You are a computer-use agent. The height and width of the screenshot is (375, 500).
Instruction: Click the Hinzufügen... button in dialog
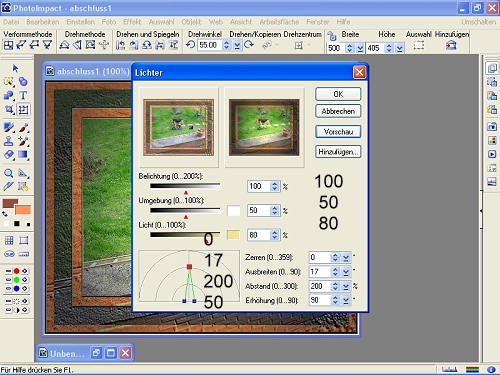coord(338,152)
